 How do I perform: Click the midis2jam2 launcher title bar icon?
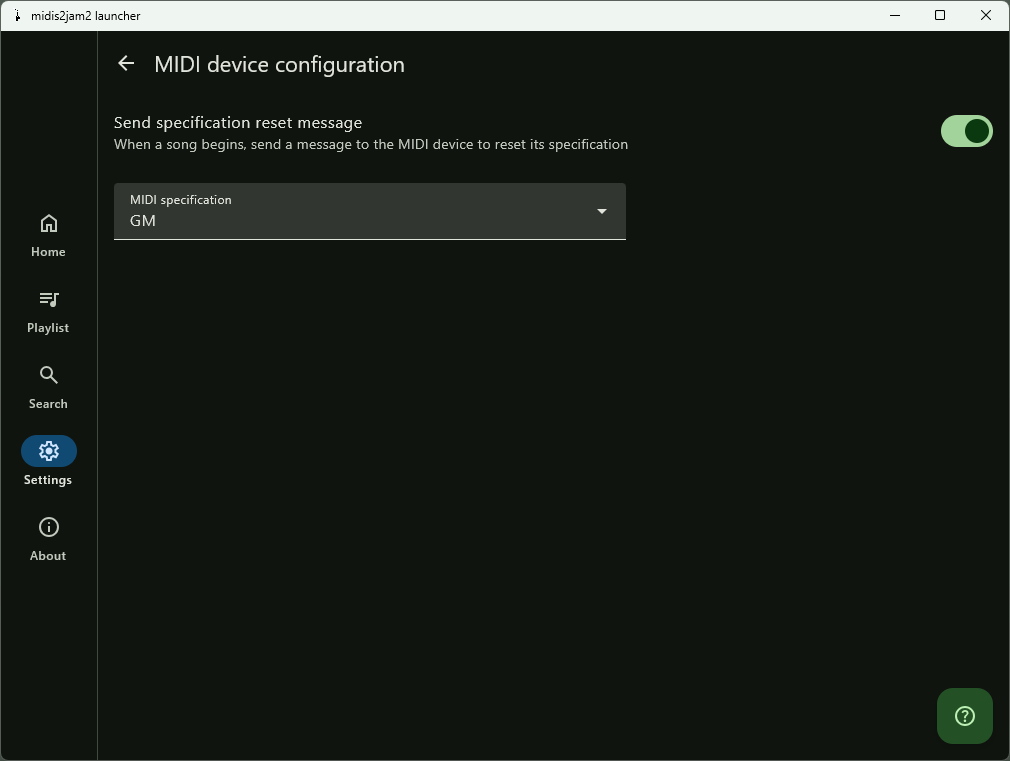[17, 15]
